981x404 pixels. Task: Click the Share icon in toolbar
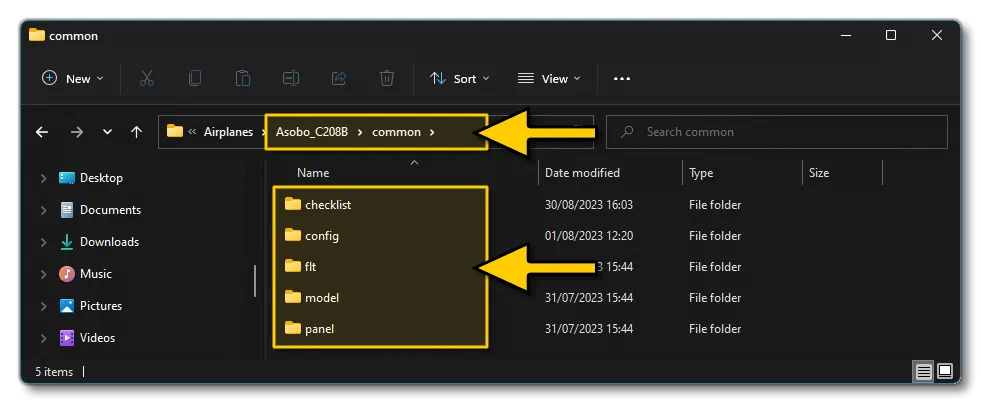pyautogui.click(x=338, y=78)
